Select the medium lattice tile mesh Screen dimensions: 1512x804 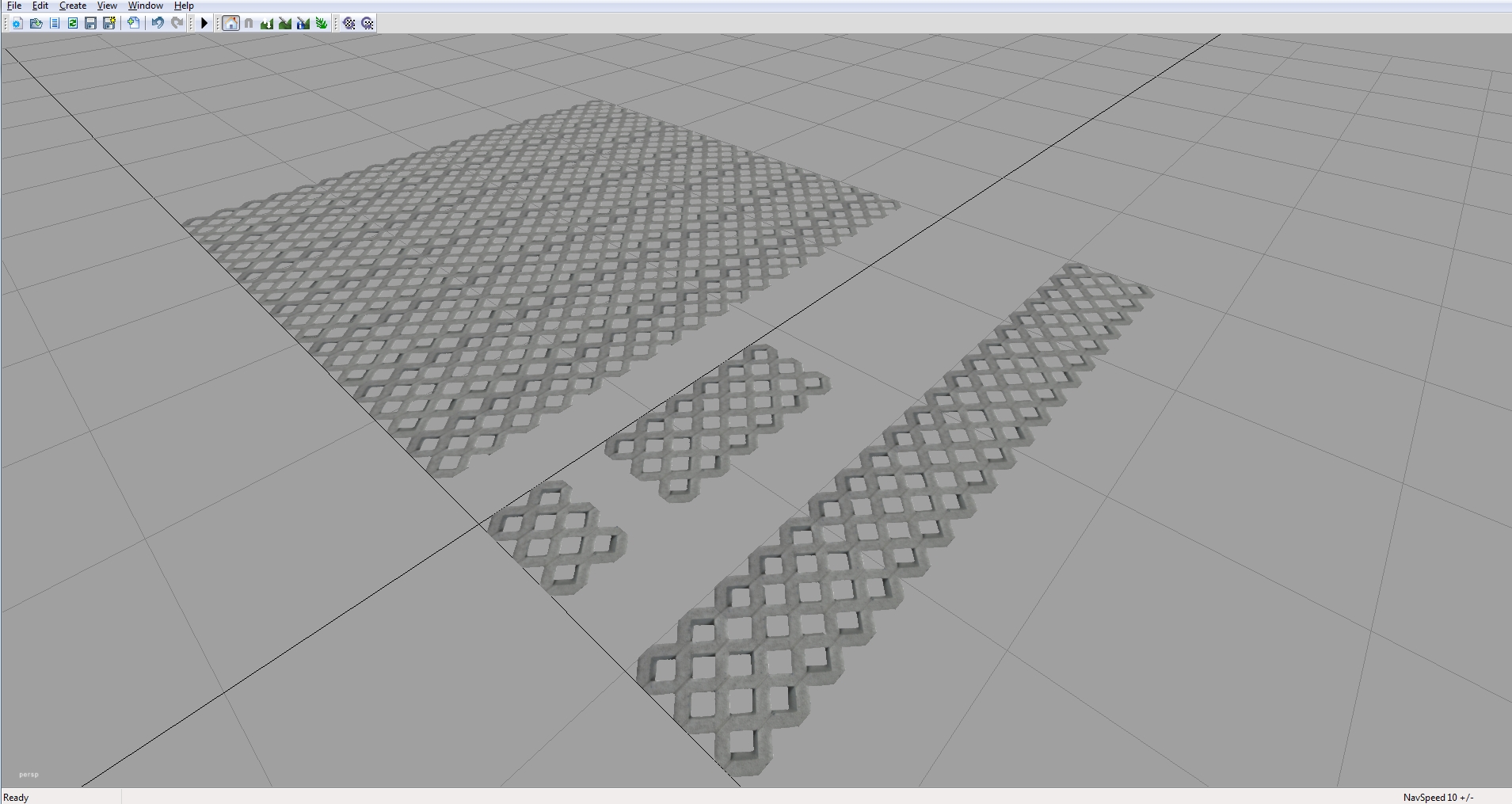click(717, 424)
